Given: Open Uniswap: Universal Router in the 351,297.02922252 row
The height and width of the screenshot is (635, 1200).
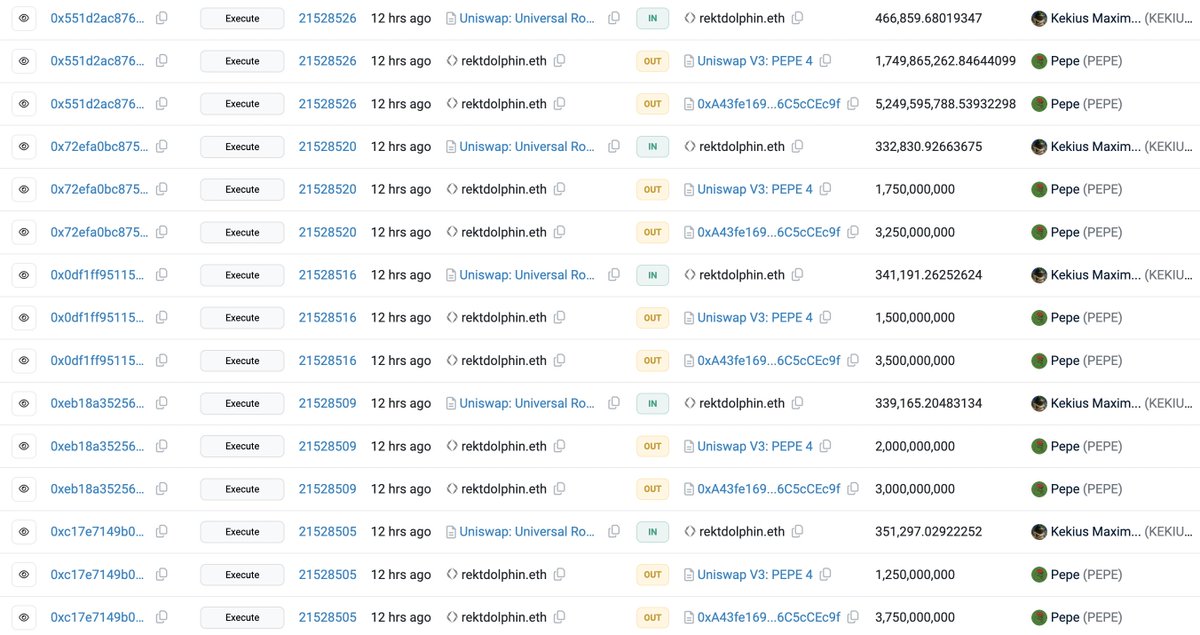Looking at the screenshot, I should click(527, 532).
